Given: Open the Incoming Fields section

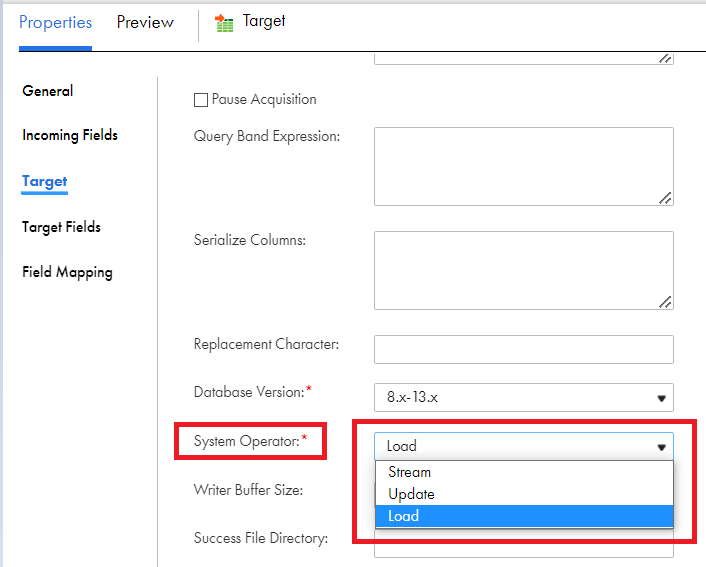Looking at the screenshot, I should coord(70,135).
